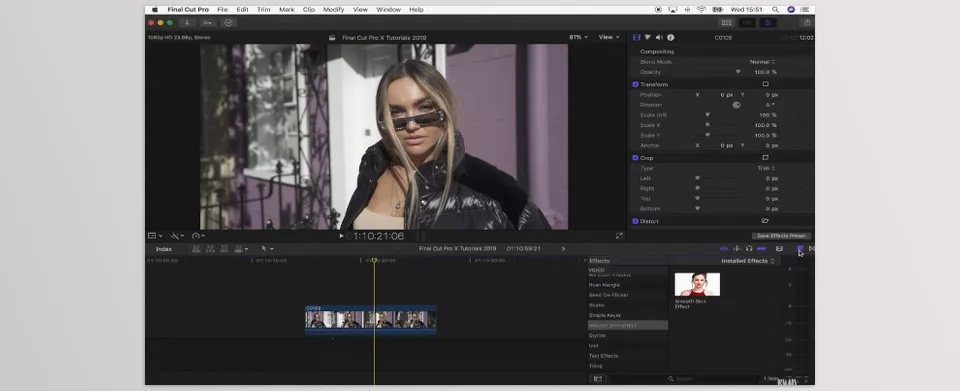This screenshot has height=391, width=960.
Task: Show Background Tasks checkmark icon
Action: pos(228,23)
